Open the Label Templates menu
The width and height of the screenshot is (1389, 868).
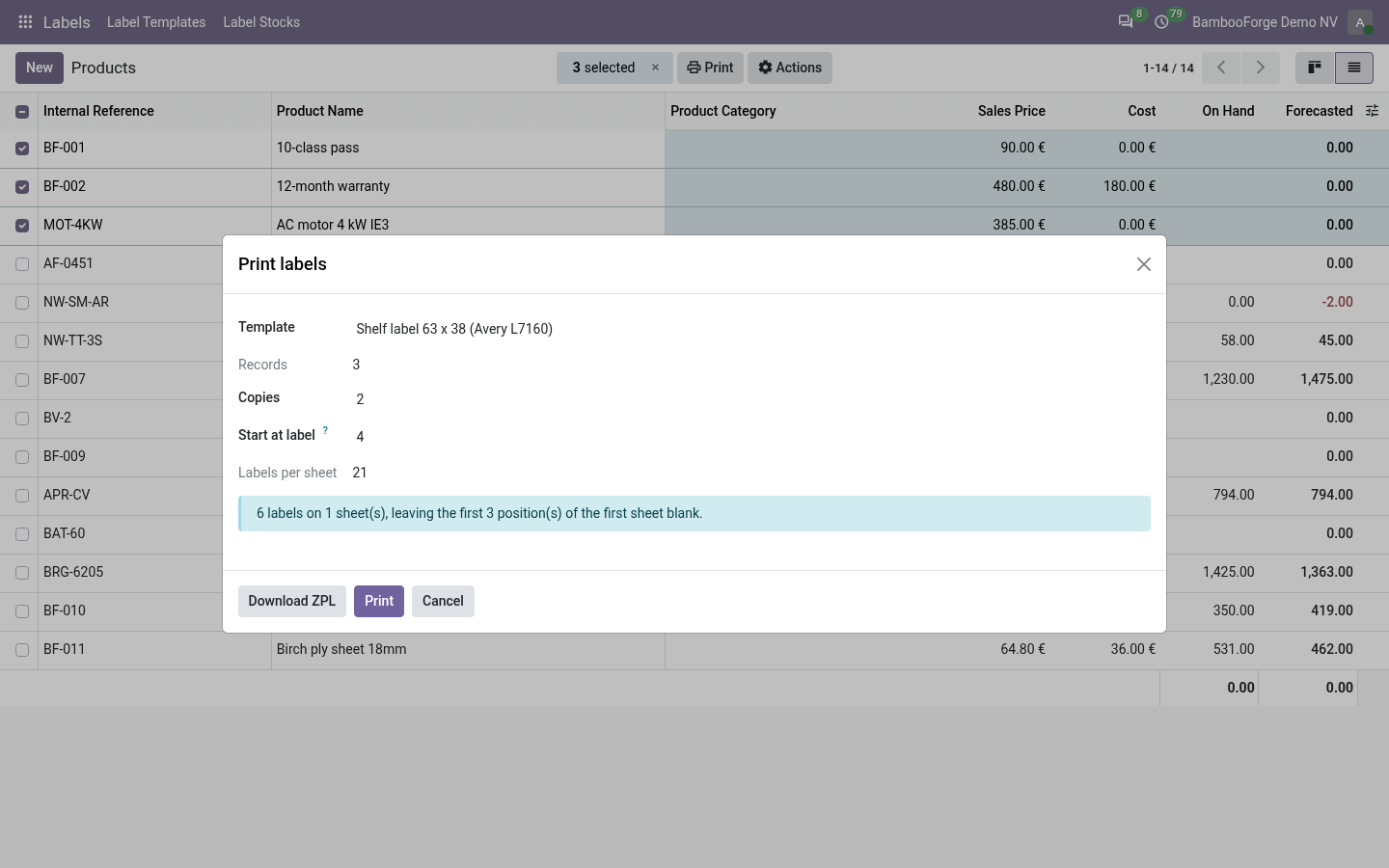(156, 22)
